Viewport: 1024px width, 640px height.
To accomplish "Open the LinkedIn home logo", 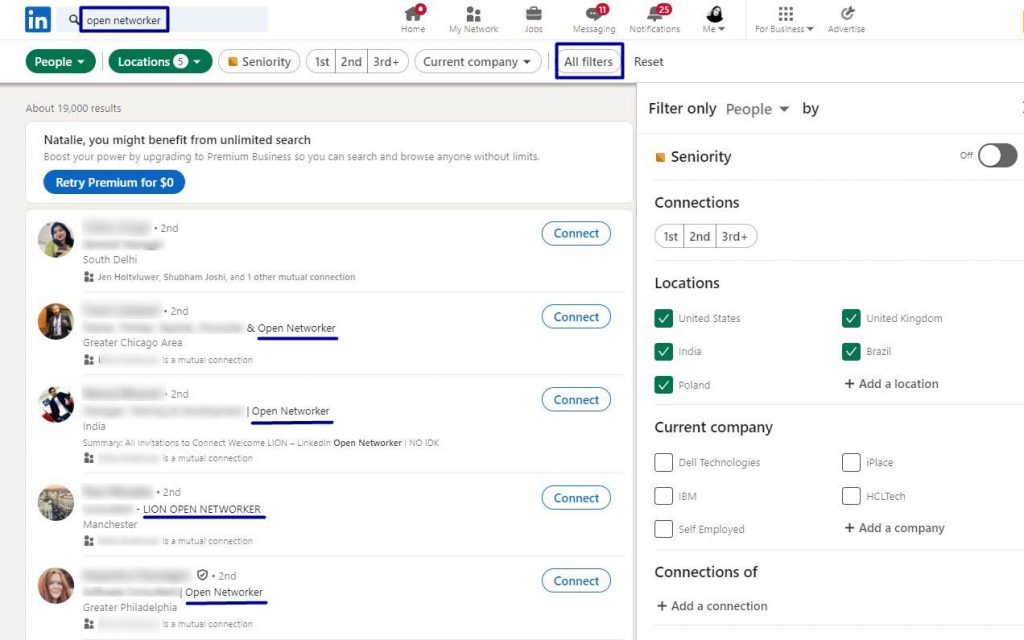I will point(37,20).
